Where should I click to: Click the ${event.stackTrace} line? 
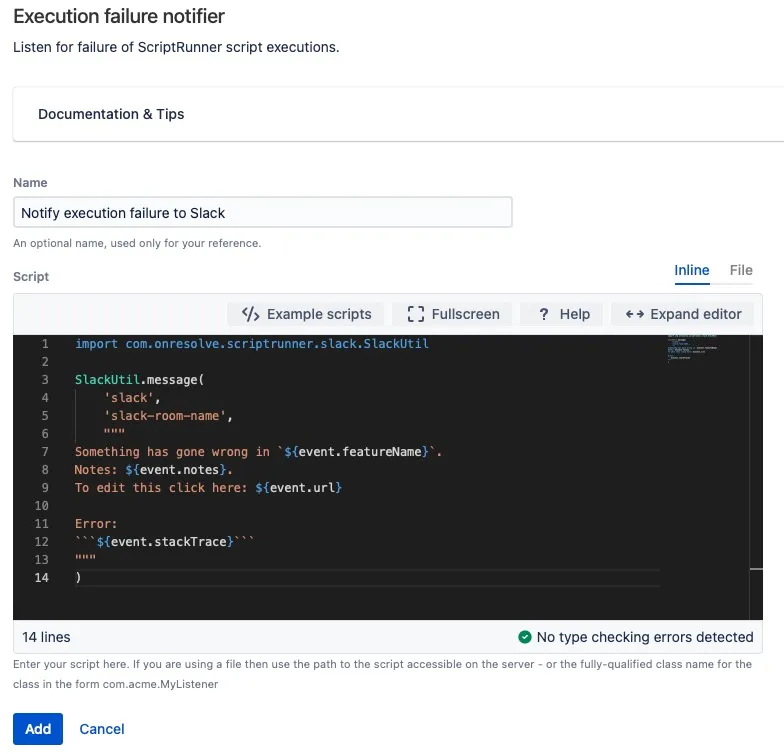[164, 542]
